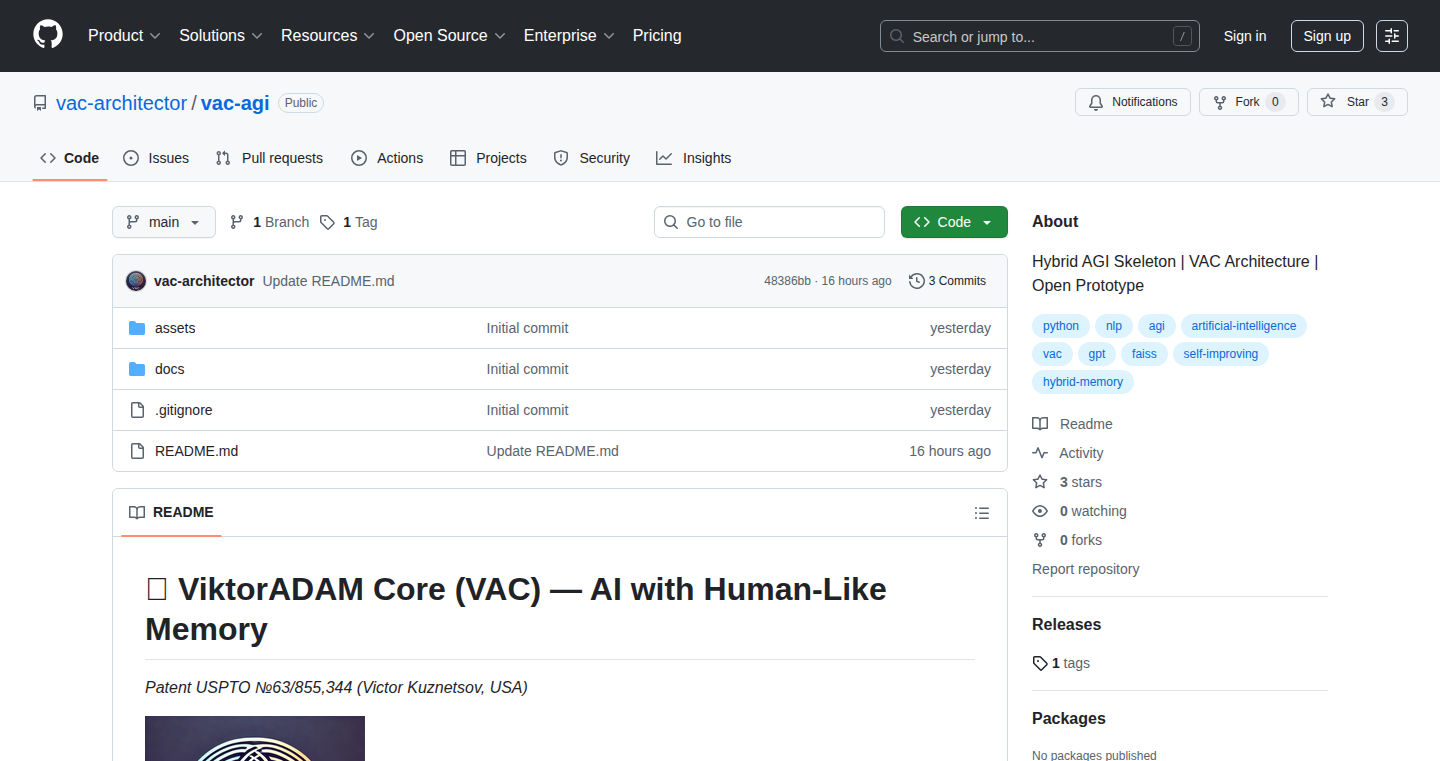Image resolution: width=1440 pixels, height=761 pixels.
Task: Click the book icon next to Readme link
Action: [1040, 424]
